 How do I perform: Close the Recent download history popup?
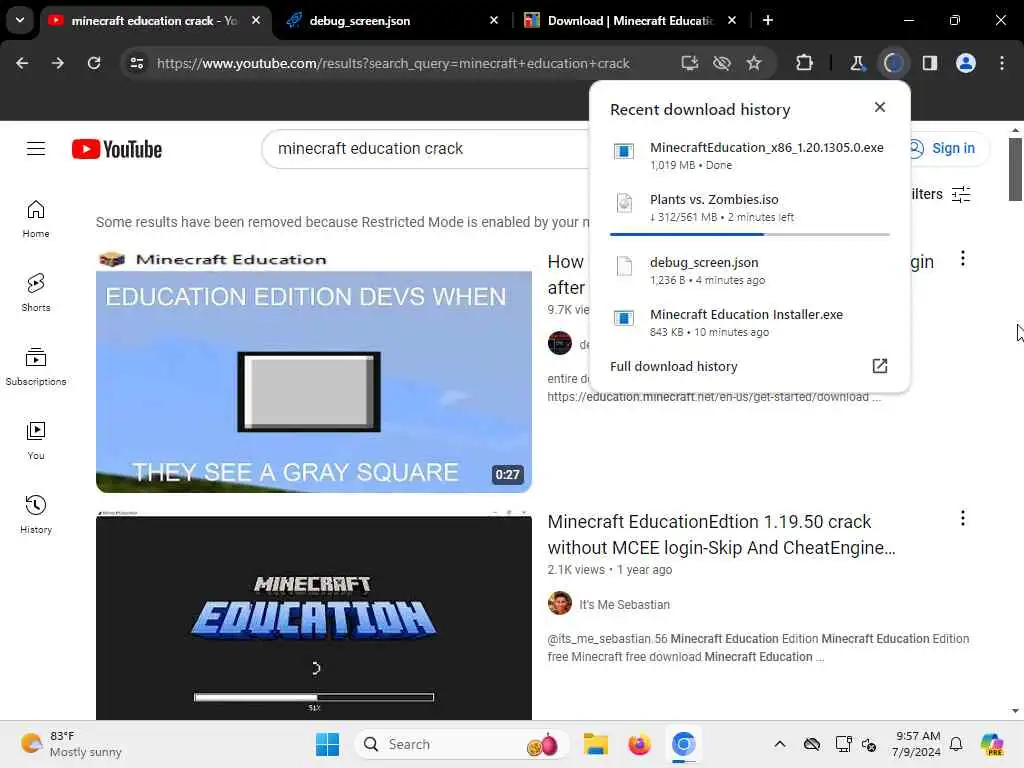[x=880, y=107]
